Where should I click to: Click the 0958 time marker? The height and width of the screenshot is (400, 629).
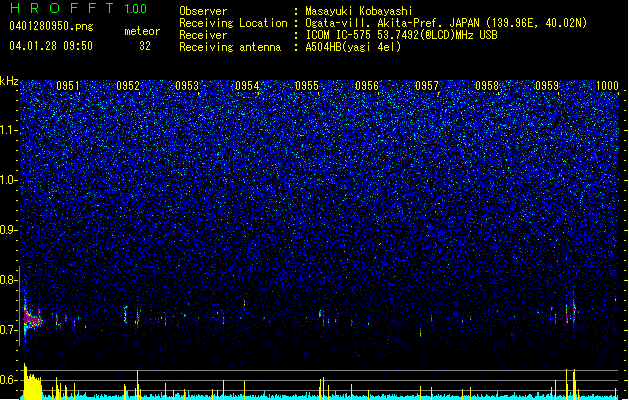click(487, 86)
